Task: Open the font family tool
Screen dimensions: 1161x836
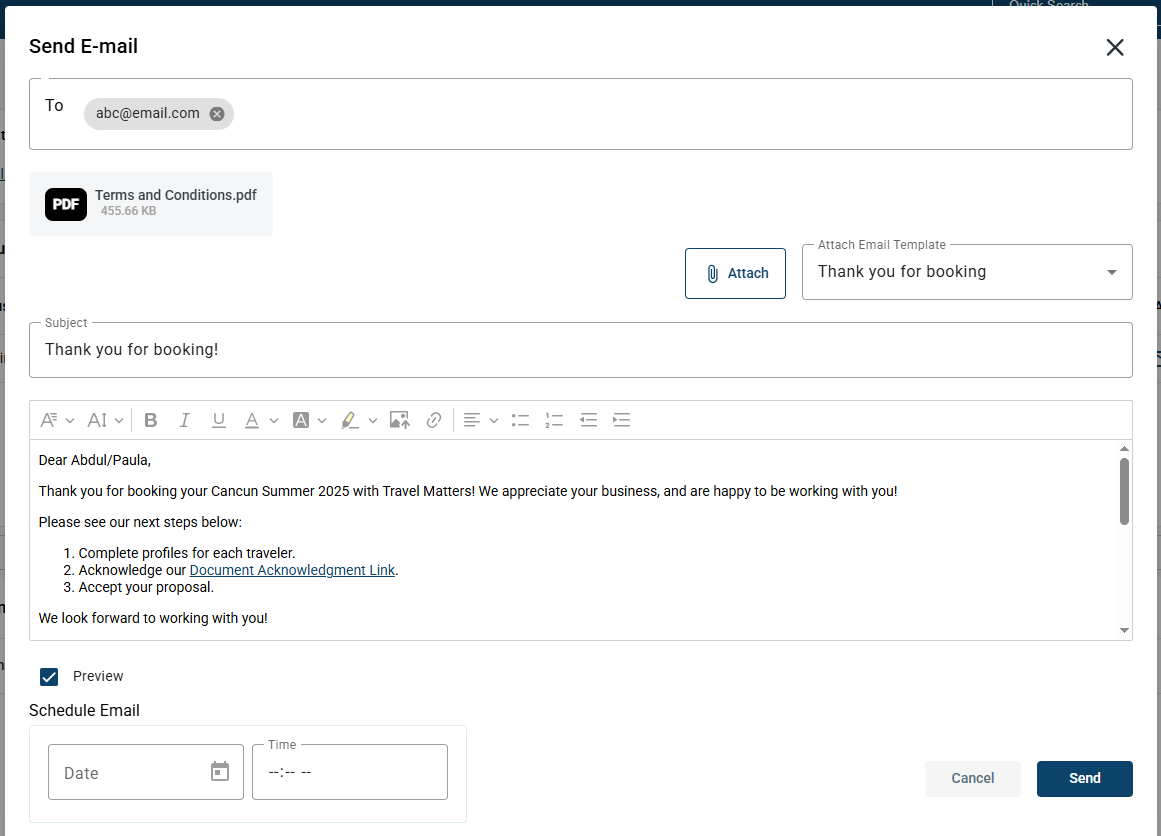Action: click(x=49, y=420)
